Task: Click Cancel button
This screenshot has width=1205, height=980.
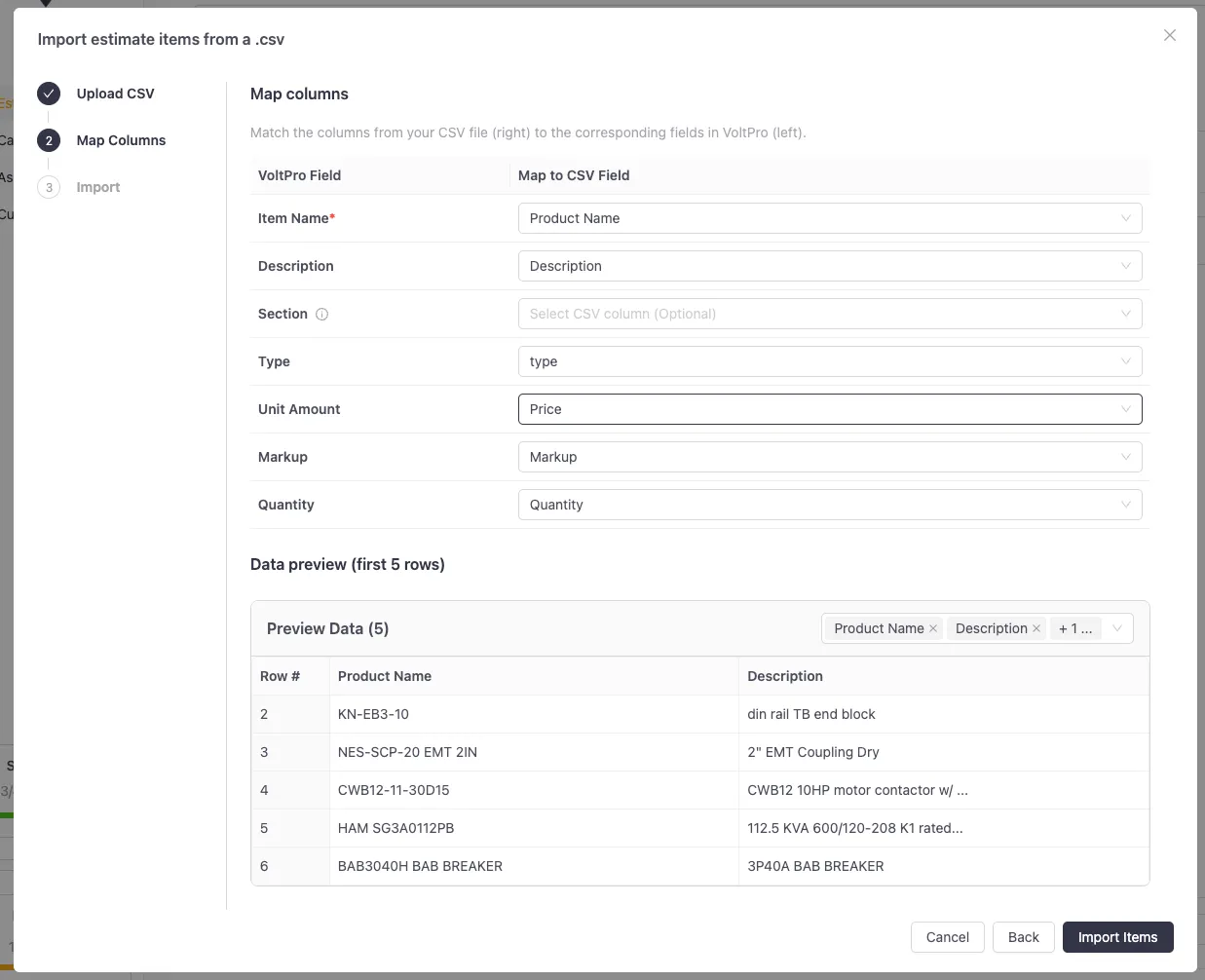Action: pos(948,937)
